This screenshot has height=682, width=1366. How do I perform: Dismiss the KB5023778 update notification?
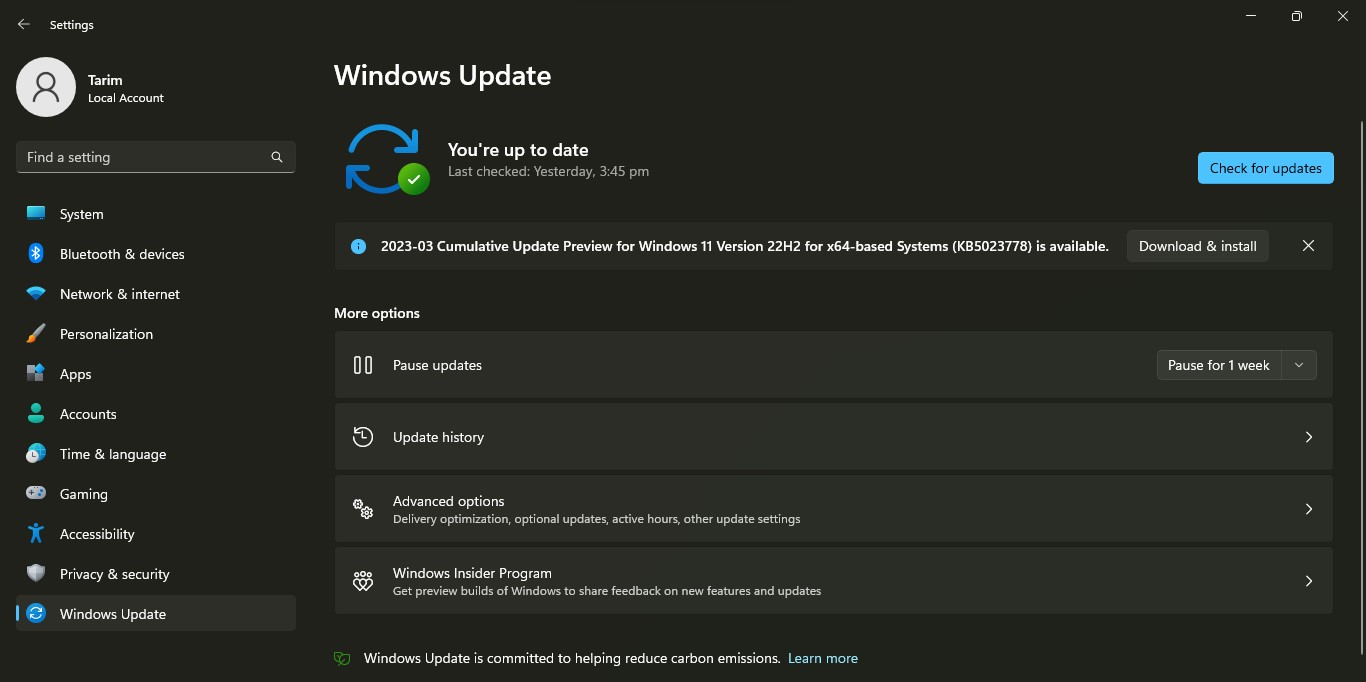1308,246
